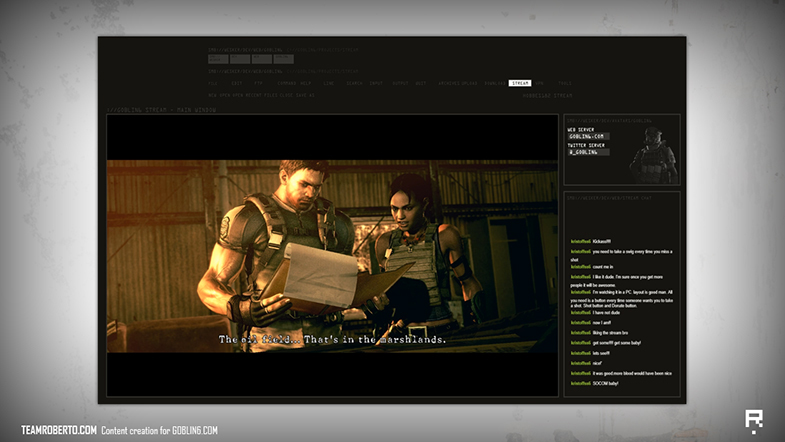Image resolution: width=785 pixels, height=442 pixels.
Task: Click the 'count me in' chat message
Action: click(603, 267)
